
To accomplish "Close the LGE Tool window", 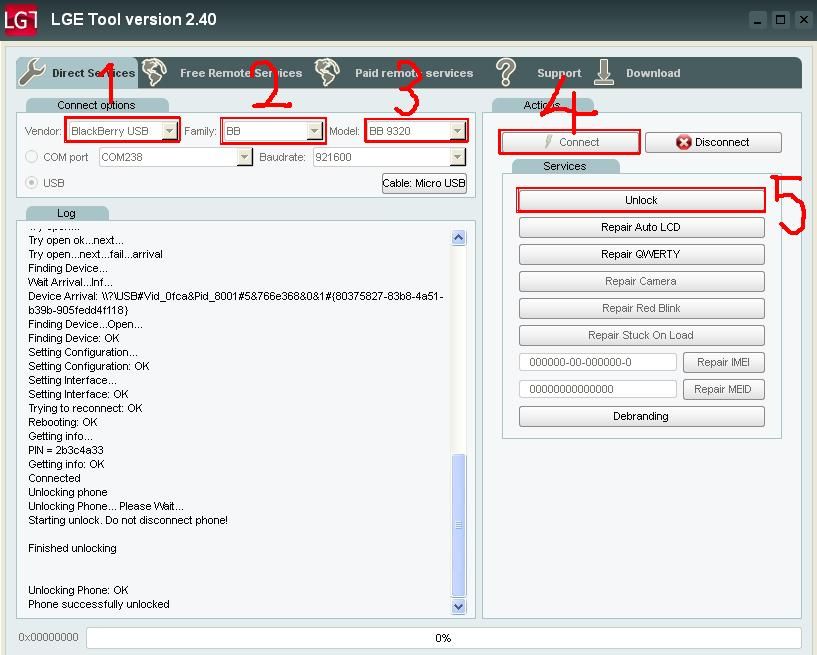I will 804,20.
